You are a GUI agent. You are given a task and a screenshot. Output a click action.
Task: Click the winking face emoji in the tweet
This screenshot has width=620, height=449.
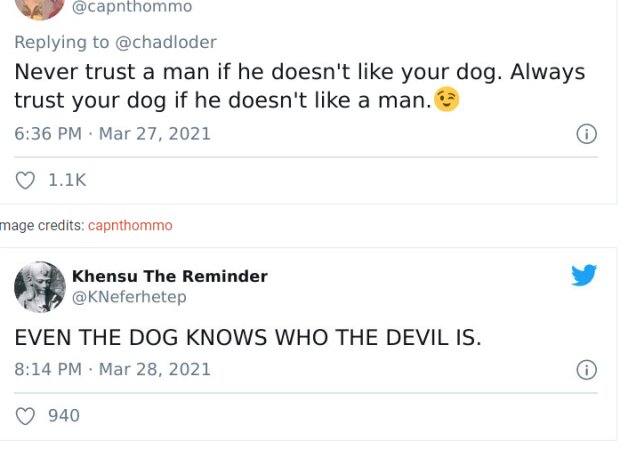[x=447, y=100]
